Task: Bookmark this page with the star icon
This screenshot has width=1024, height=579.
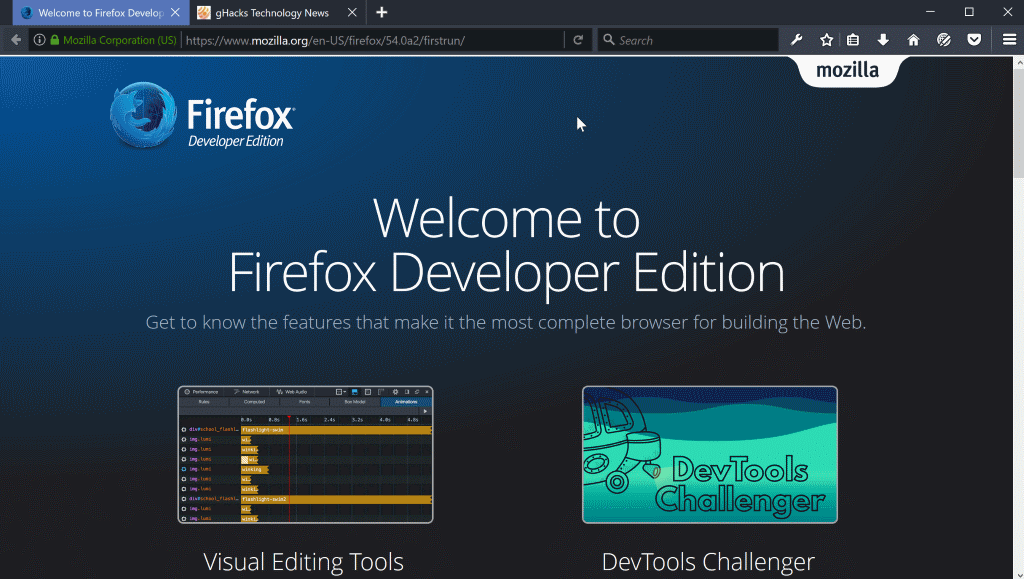Action: point(826,40)
